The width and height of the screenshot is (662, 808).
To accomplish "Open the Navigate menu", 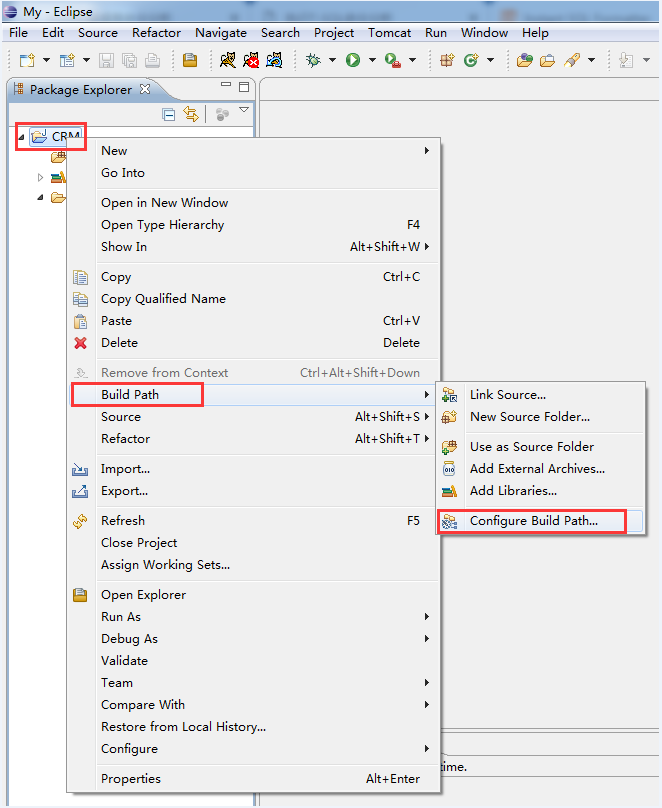I will pyautogui.click(x=220, y=32).
